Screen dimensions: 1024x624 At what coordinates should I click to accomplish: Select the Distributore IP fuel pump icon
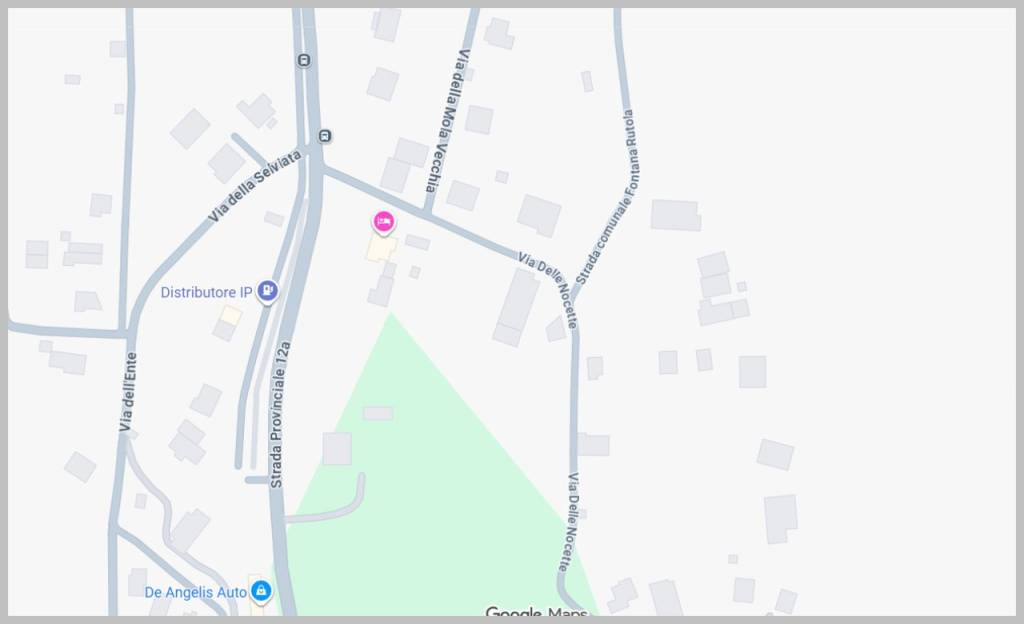coord(267,291)
